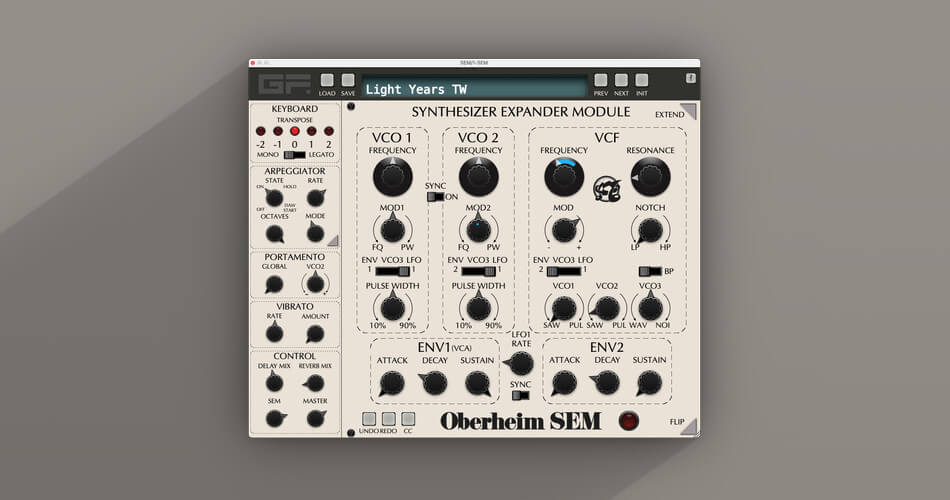Advance to NEXT preset
Screen dimensions: 950x500
621,80
